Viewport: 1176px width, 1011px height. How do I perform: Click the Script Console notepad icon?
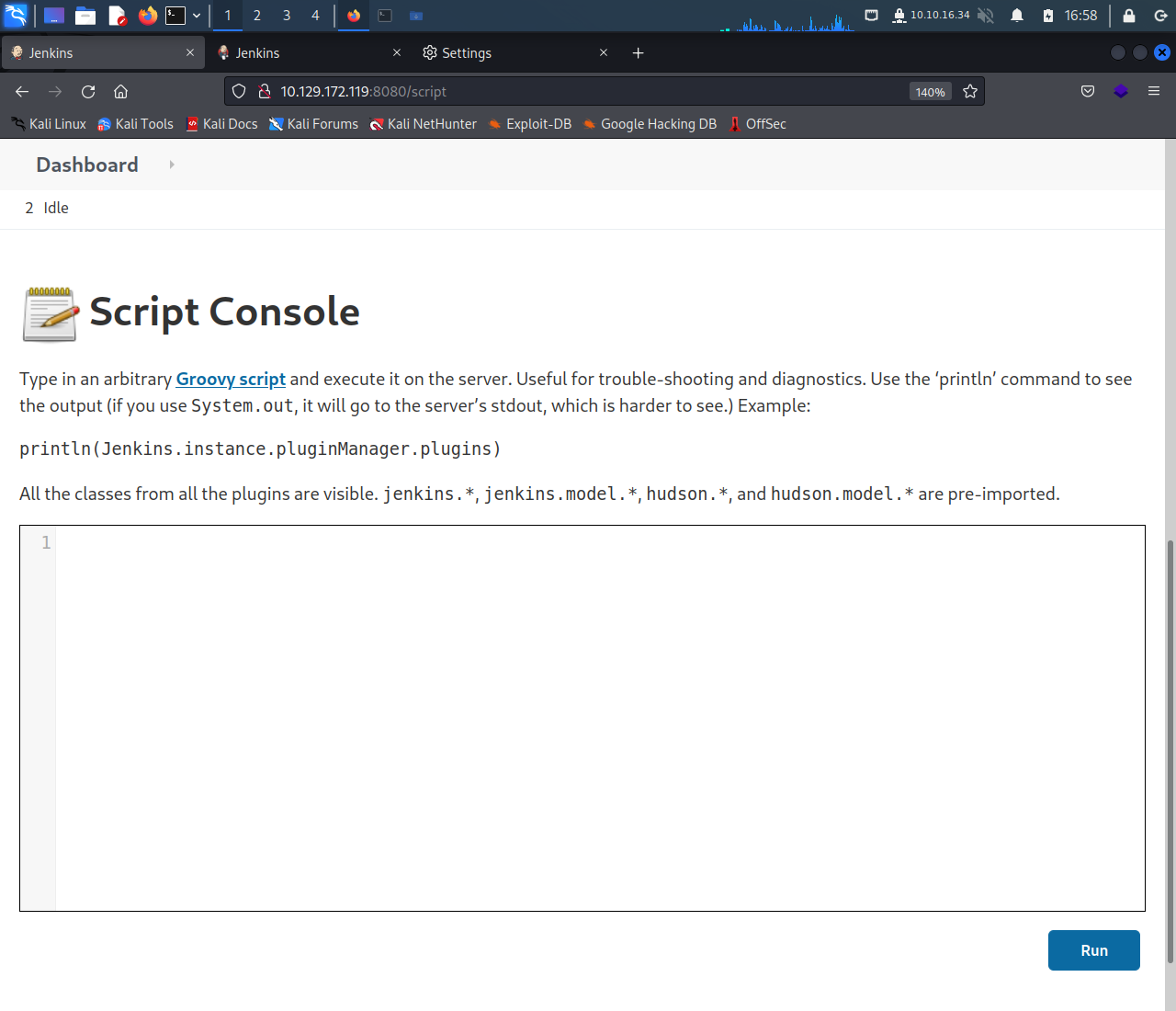(51, 314)
